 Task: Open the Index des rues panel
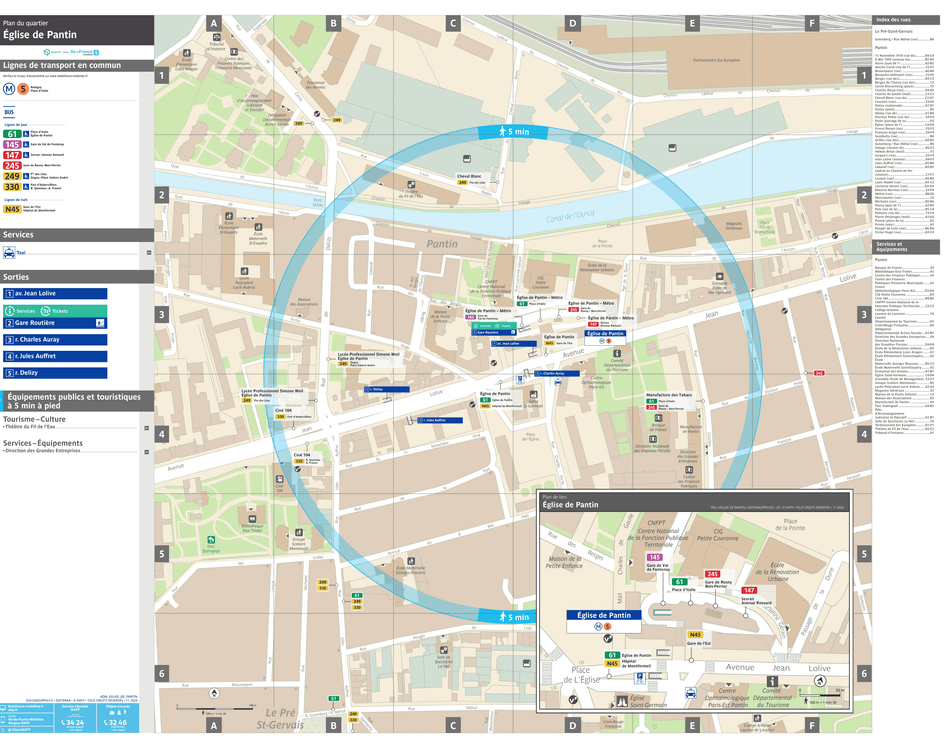[905, 18]
